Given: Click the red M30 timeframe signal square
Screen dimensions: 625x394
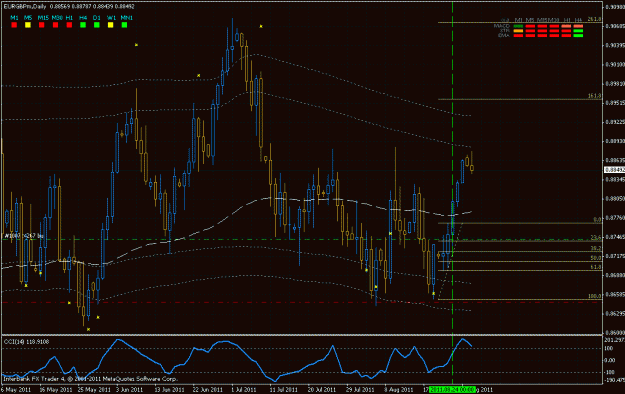Looking at the screenshot, I should pyautogui.click(x=55, y=25).
